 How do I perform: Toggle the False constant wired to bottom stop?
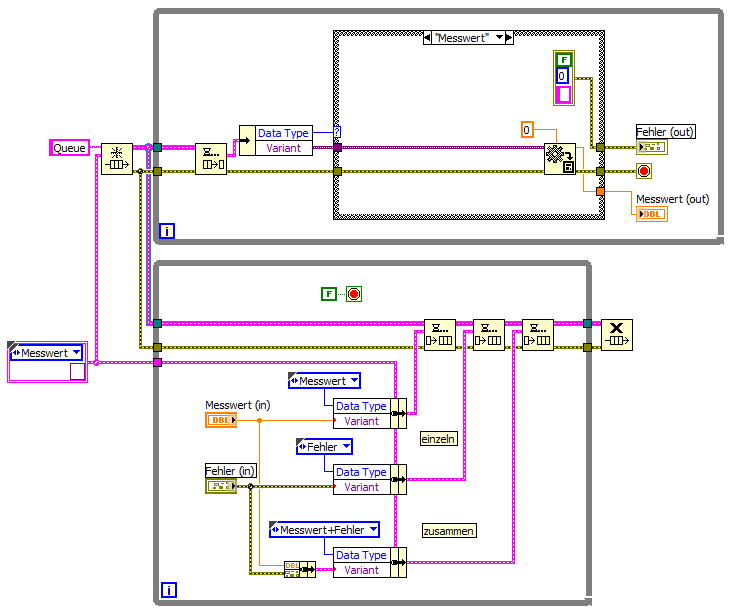point(329,294)
